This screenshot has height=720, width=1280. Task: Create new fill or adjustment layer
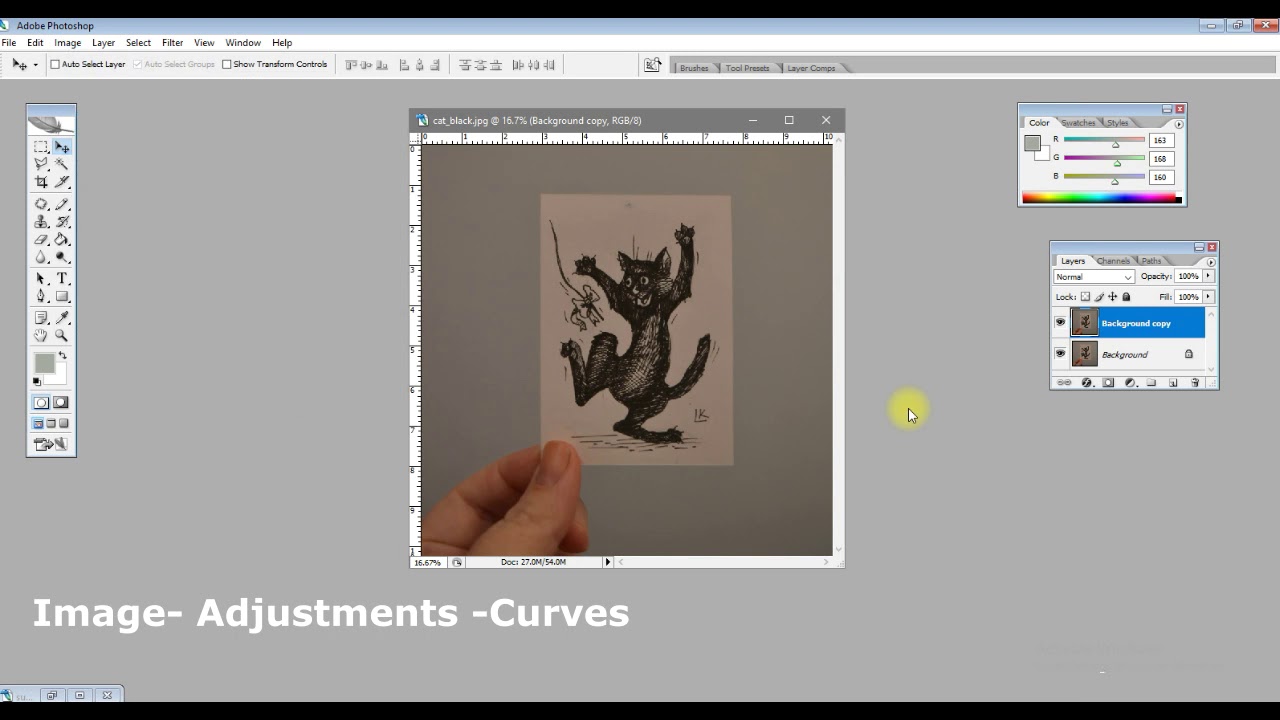pos(1130,383)
